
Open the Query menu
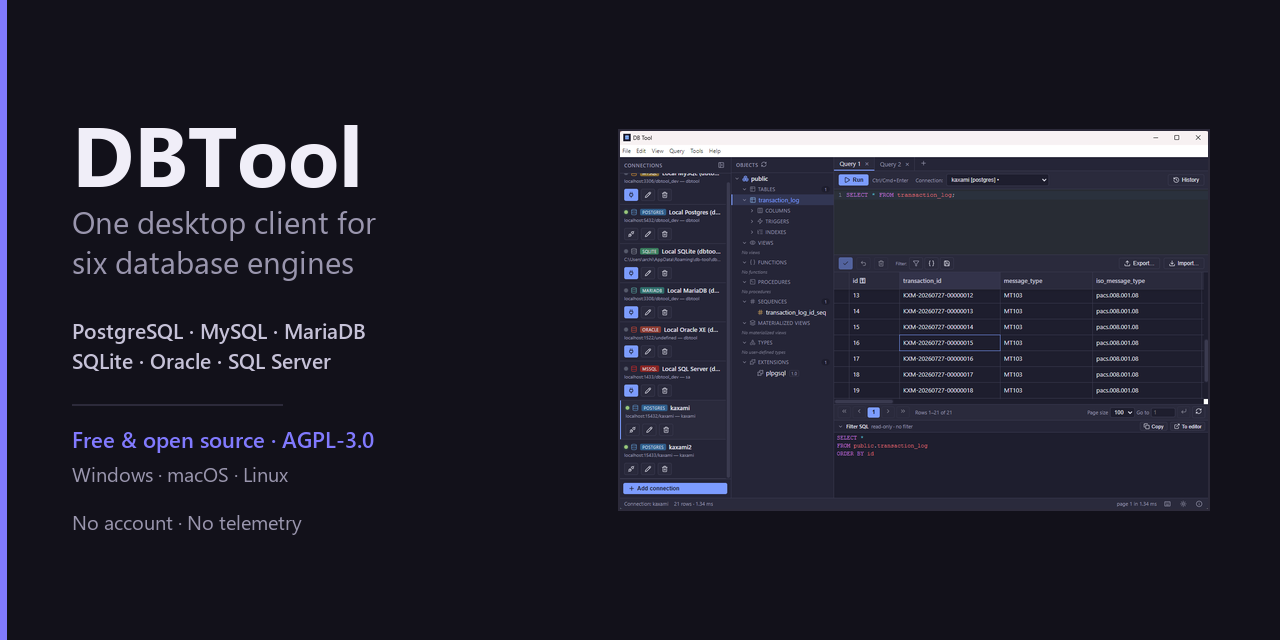pyautogui.click(x=676, y=151)
